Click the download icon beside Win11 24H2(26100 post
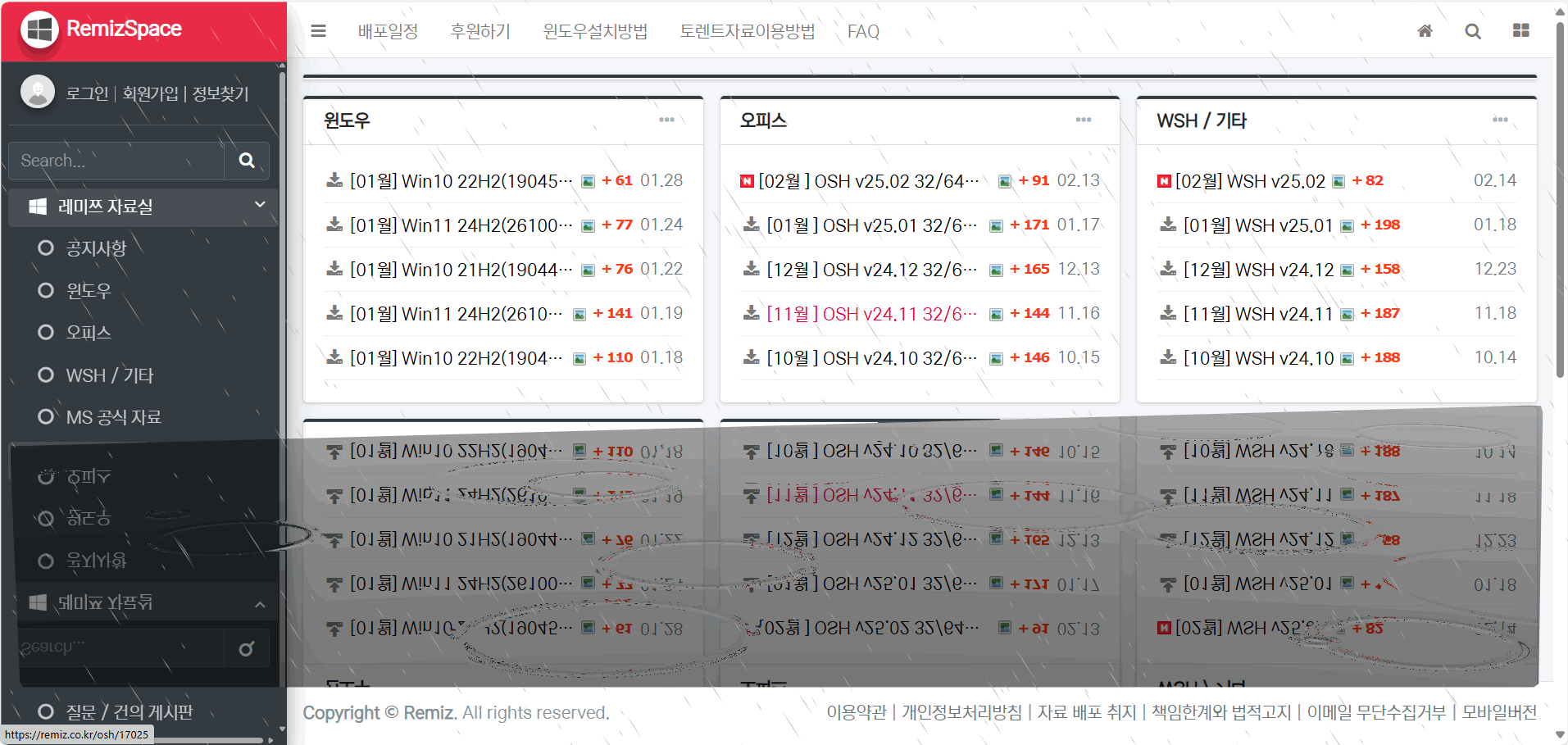This screenshot has width=1568, height=745. click(334, 225)
